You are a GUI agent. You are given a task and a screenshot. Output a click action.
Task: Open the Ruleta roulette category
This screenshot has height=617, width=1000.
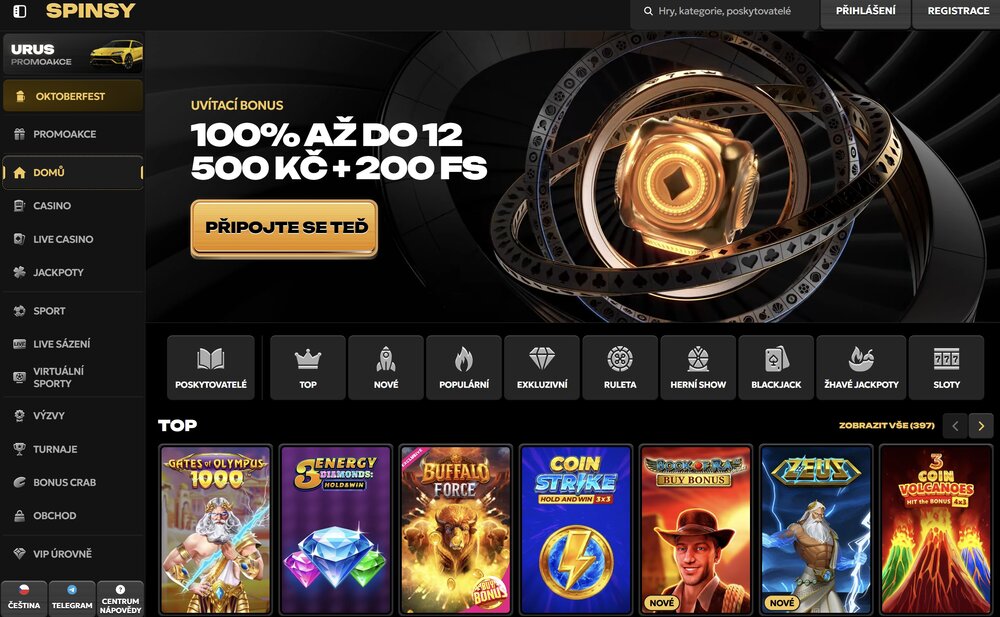pos(620,368)
